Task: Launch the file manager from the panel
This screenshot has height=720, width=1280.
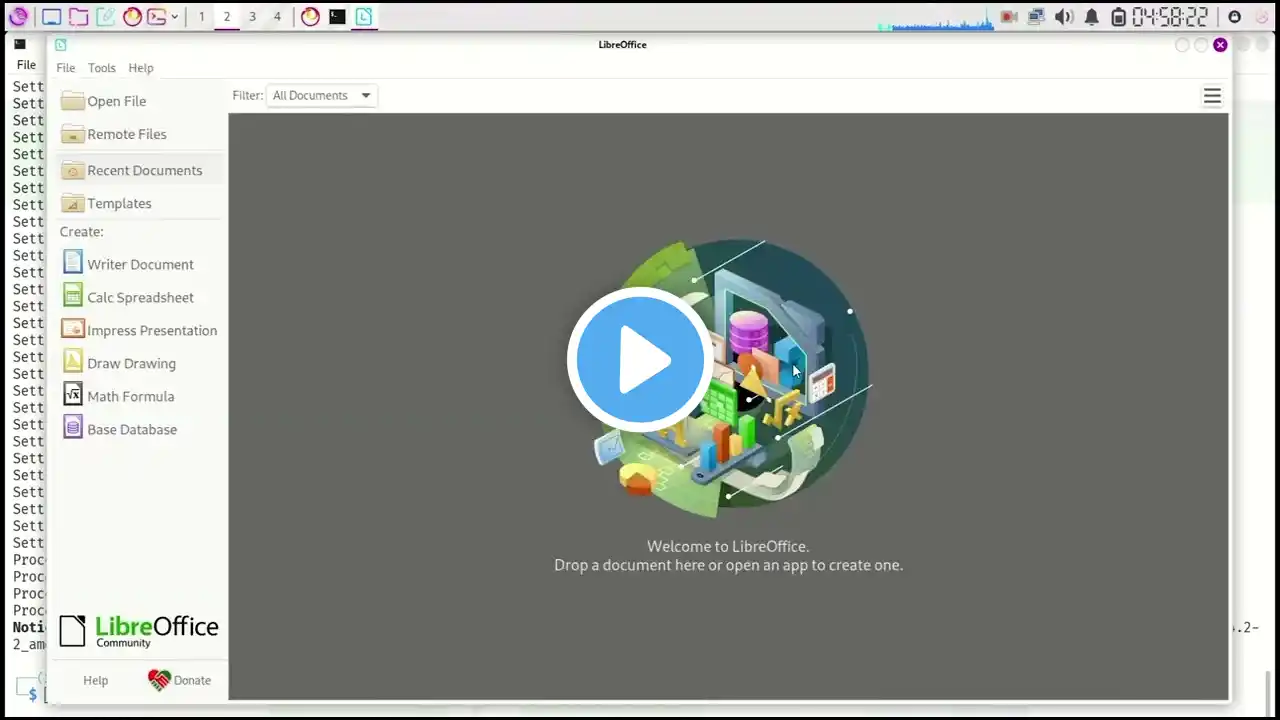Action: (x=78, y=16)
